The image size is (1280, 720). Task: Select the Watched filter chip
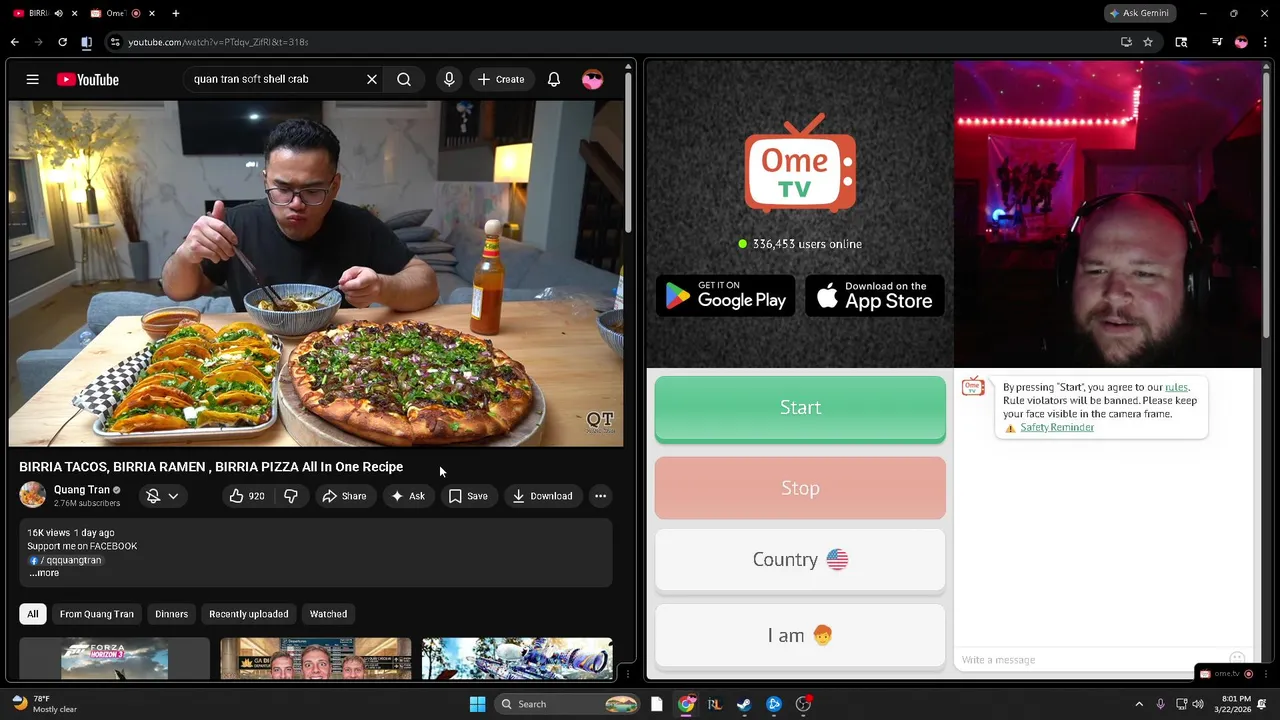click(328, 614)
